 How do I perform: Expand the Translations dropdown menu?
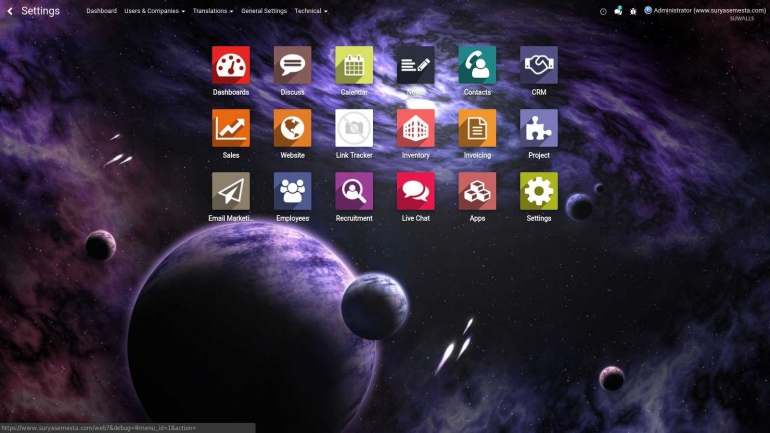coord(213,11)
